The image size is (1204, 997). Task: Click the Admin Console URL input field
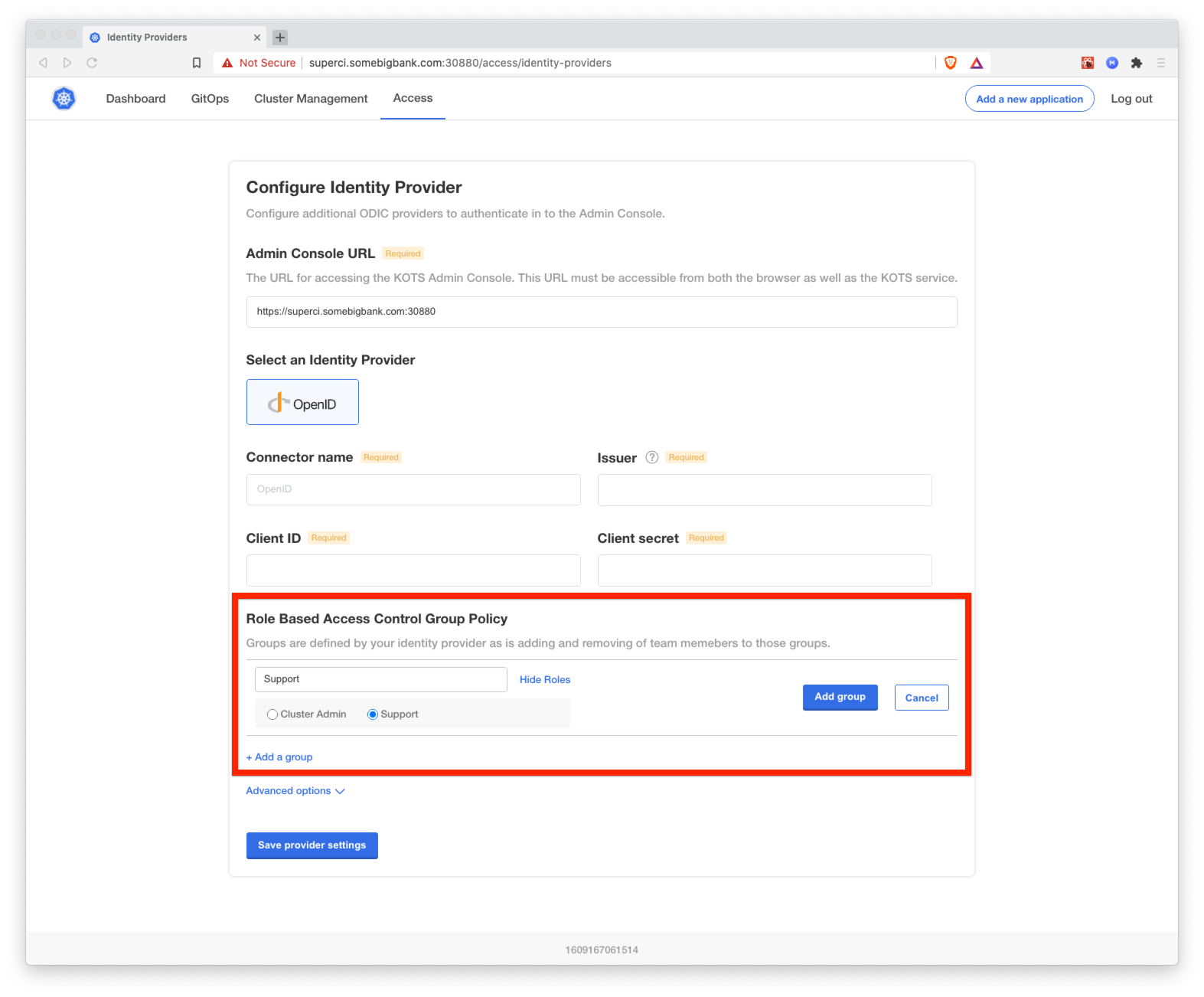601,312
